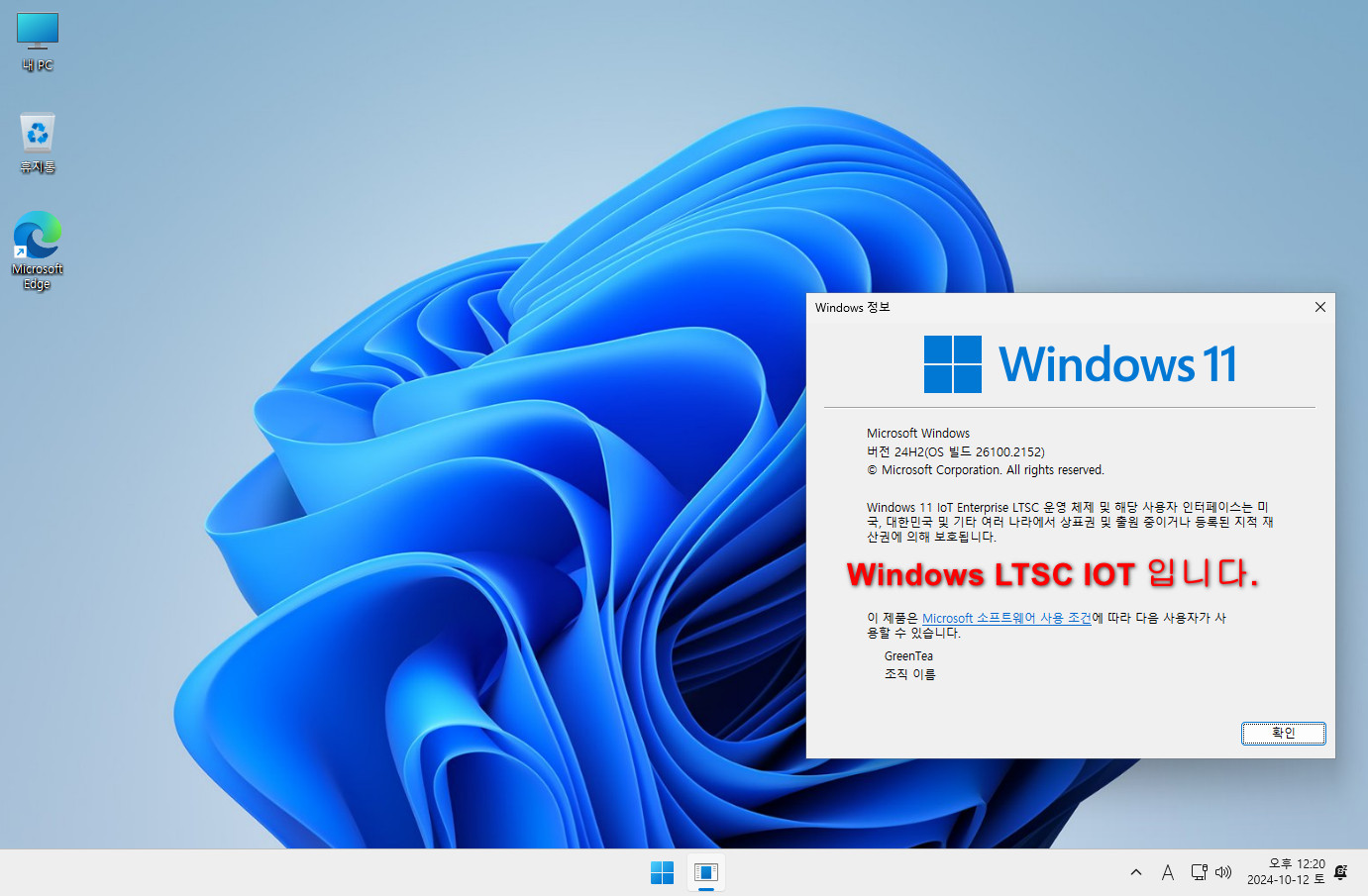Click the Windows 정보 title bar text
This screenshot has height=896, width=1368.
coord(852,308)
